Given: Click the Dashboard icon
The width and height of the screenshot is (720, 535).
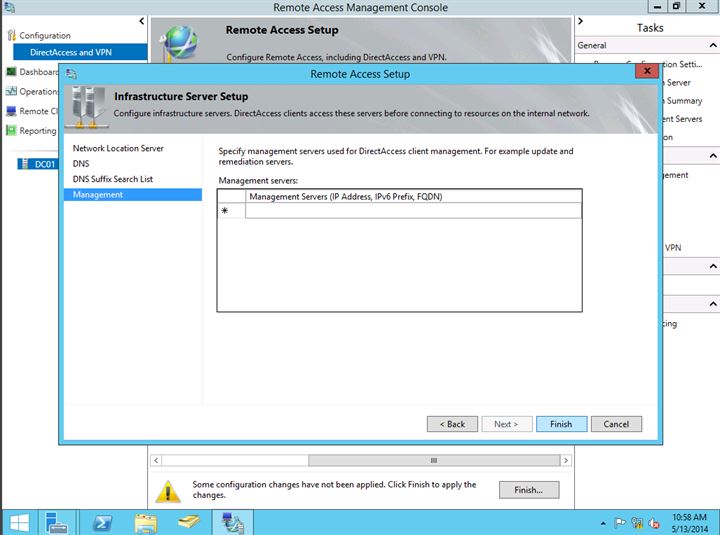Looking at the screenshot, I should [11, 72].
